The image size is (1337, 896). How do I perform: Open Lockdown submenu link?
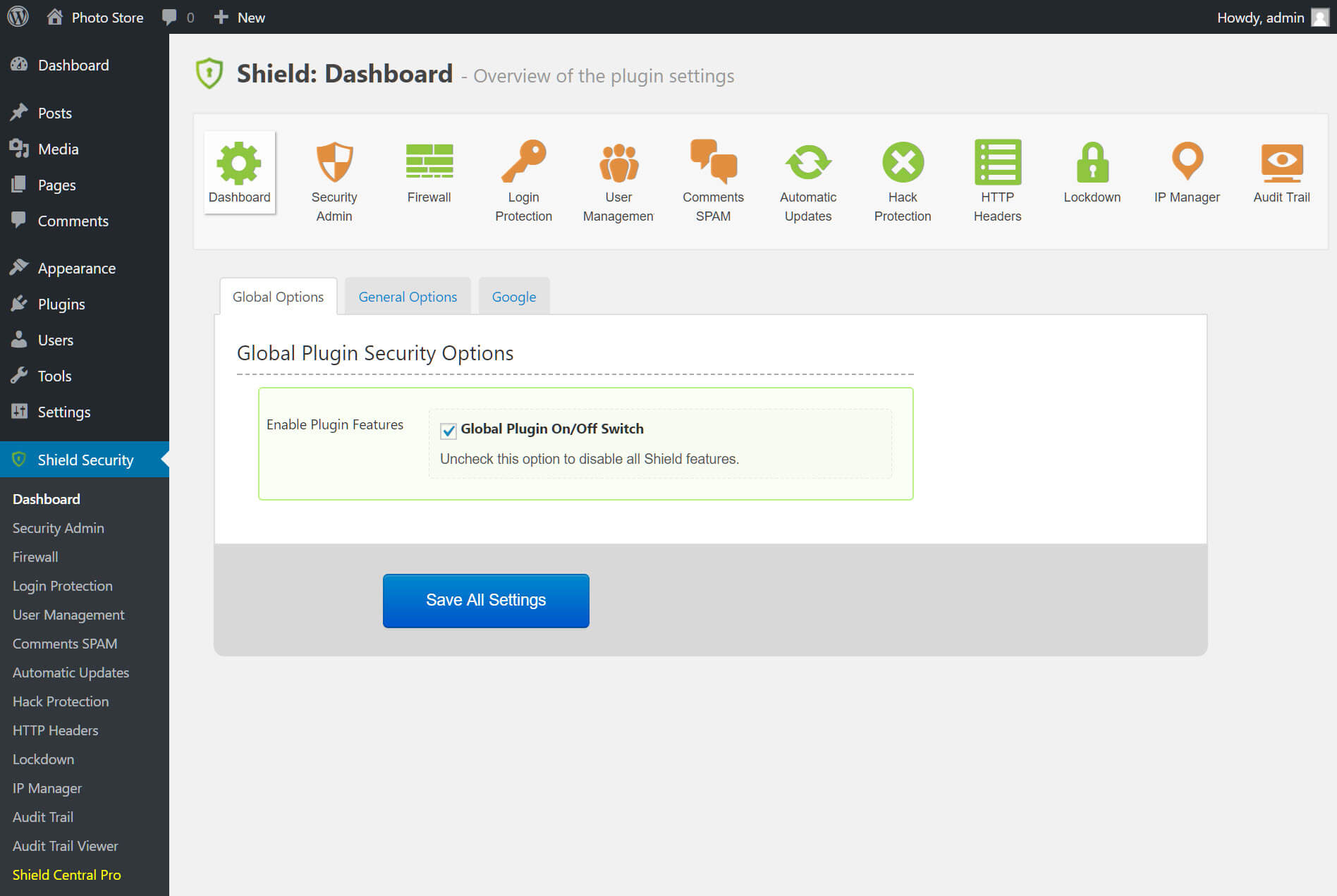click(x=43, y=759)
